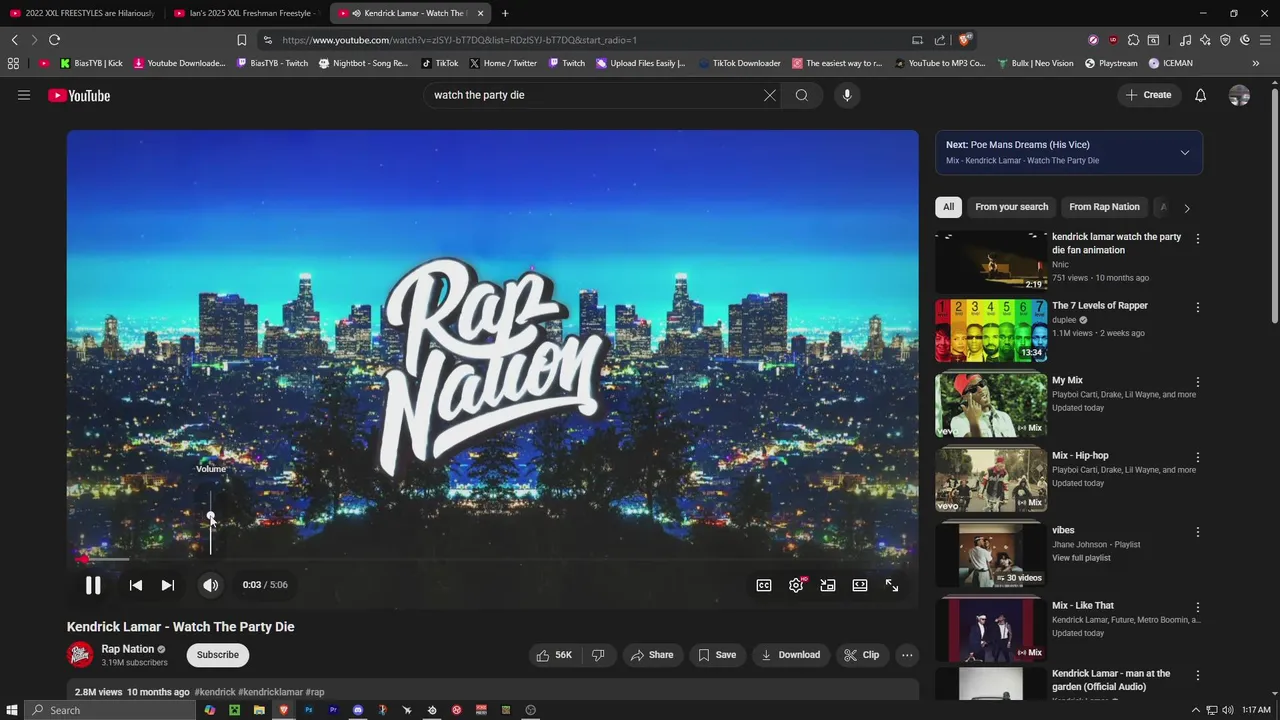The height and width of the screenshot is (720, 1280).
Task: Select the From your search chip
Action: tap(1012, 207)
